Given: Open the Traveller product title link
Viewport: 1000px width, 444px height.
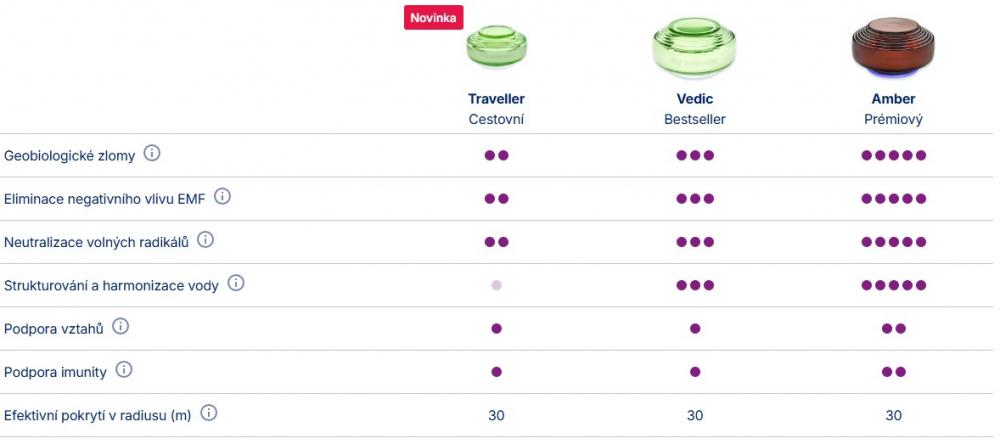Looking at the screenshot, I should point(496,99).
